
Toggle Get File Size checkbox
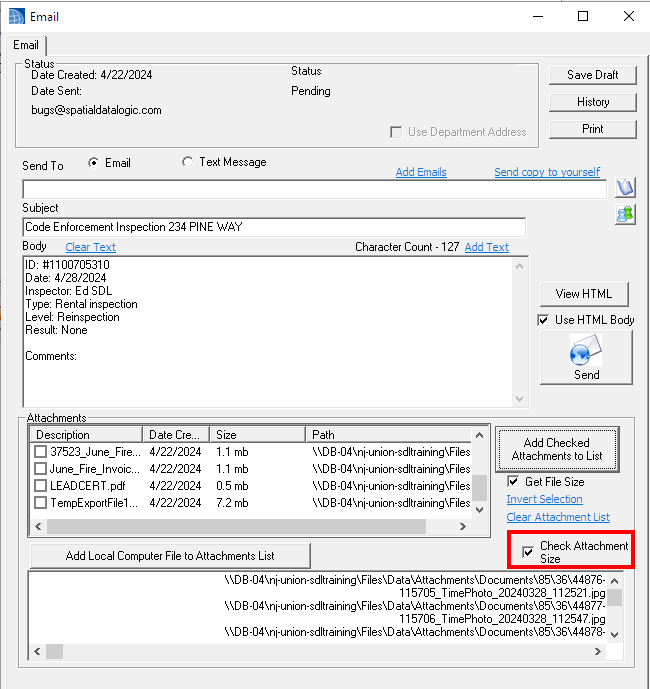click(x=513, y=482)
